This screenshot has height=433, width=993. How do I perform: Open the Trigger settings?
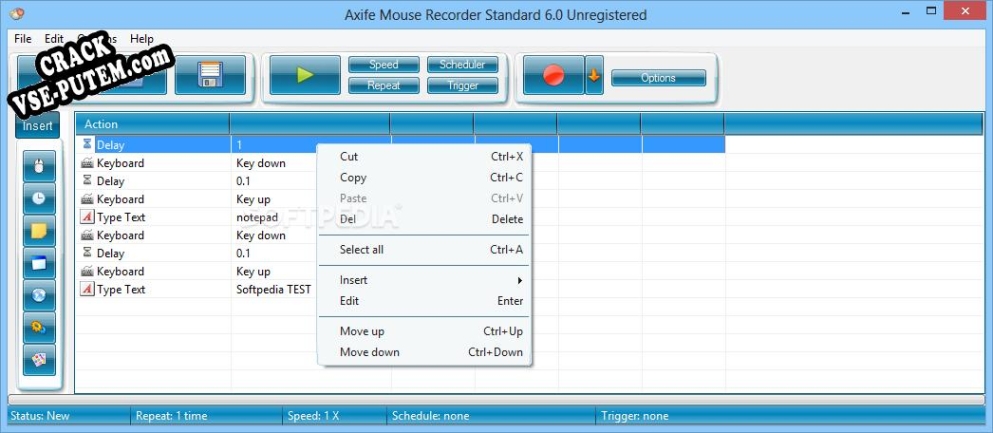coord(462,85)
